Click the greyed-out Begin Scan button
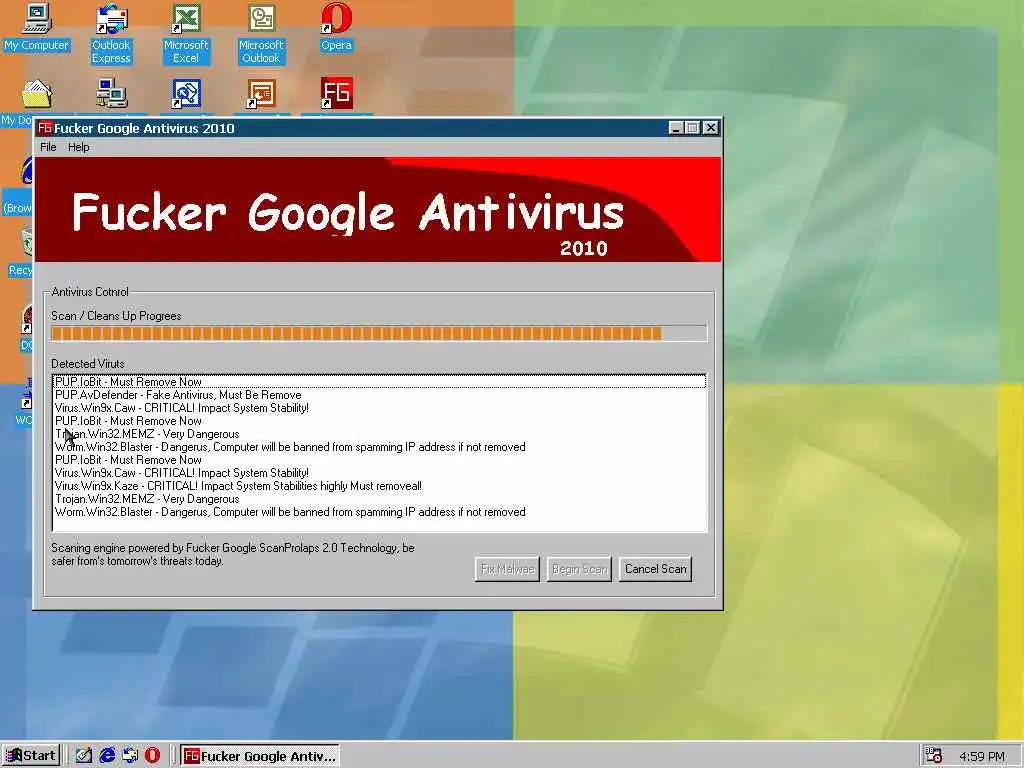The height and width of the screenshot is (768, 1024). (x=579, y=569)
